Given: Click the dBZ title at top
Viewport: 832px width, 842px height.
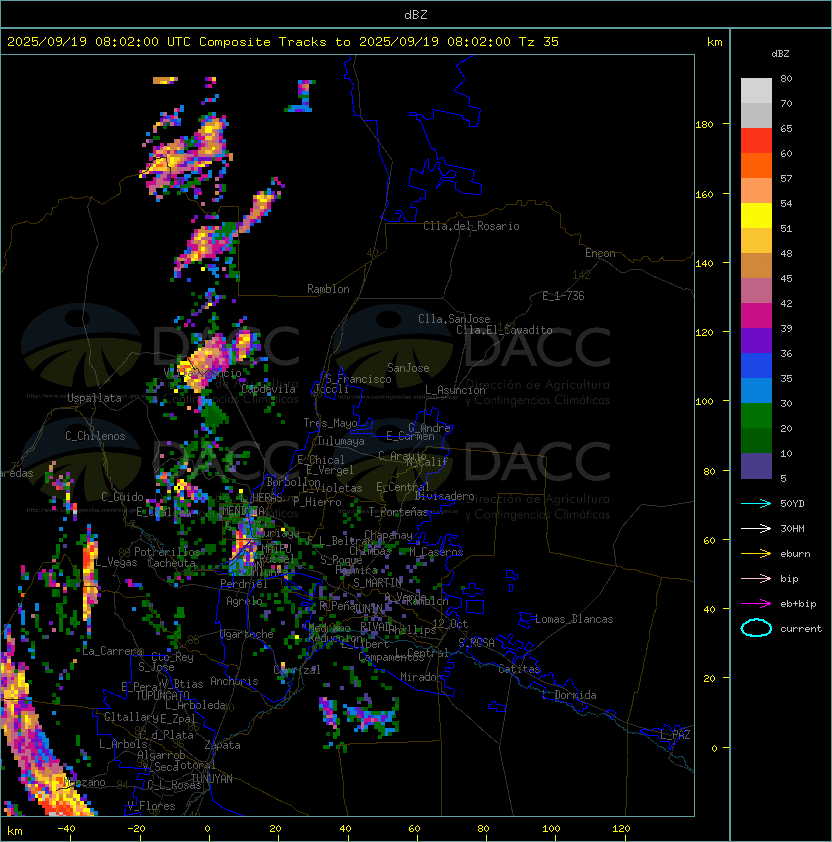Looking at the screenshot, I should click(x=416, y=14).
